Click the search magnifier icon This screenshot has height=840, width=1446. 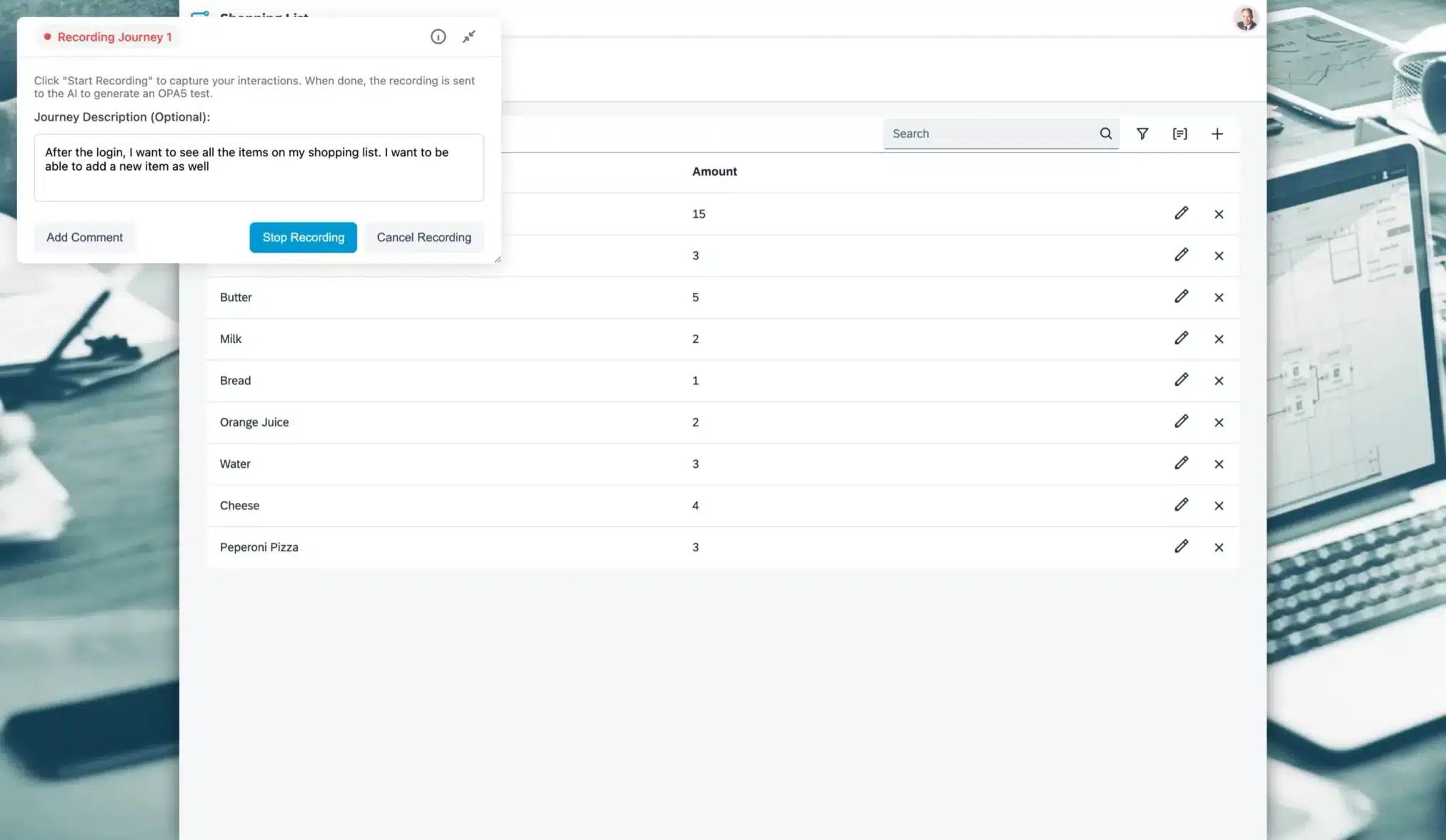click(1105, 134)
